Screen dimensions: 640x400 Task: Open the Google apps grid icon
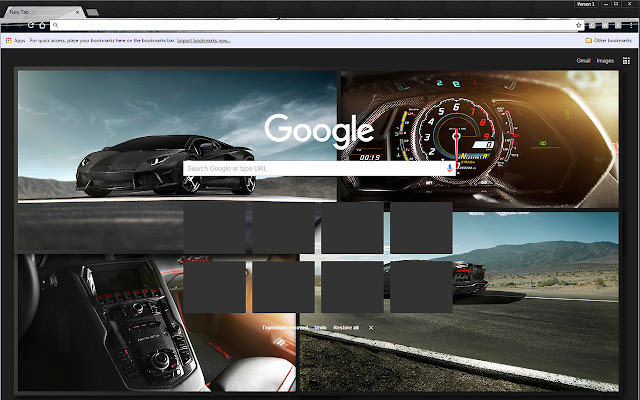point(626,61)
